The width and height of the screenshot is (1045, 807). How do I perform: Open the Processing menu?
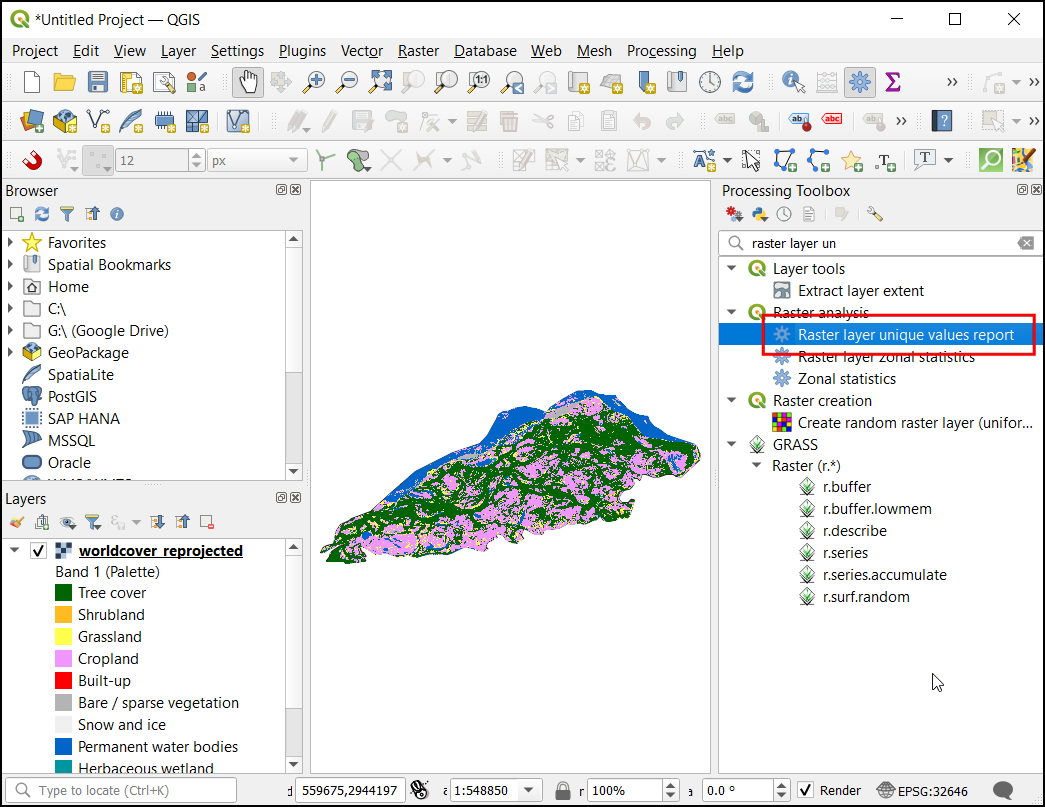click(x=661, y=51)
